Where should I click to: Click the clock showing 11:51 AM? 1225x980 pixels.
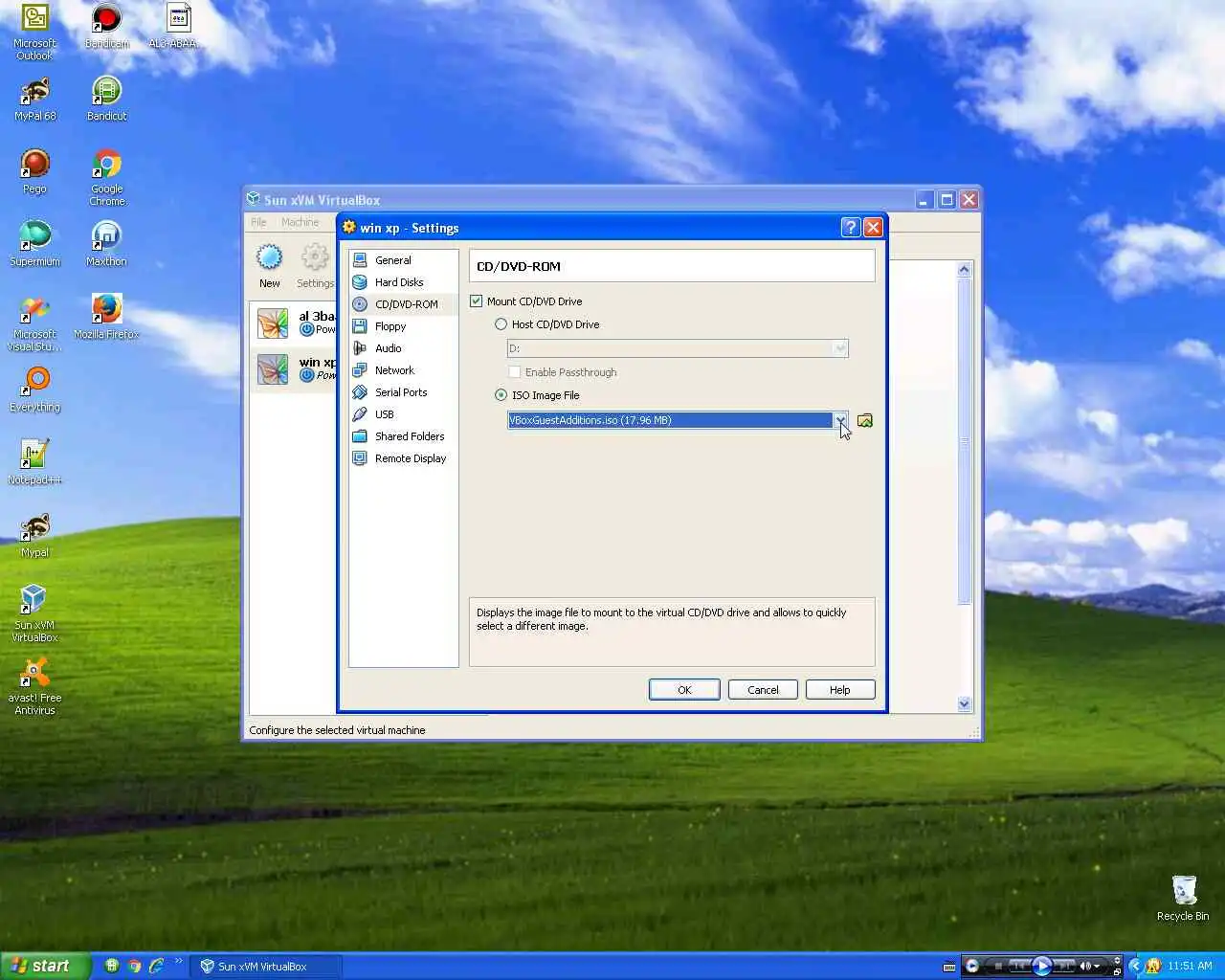[x=1190, y=966]
